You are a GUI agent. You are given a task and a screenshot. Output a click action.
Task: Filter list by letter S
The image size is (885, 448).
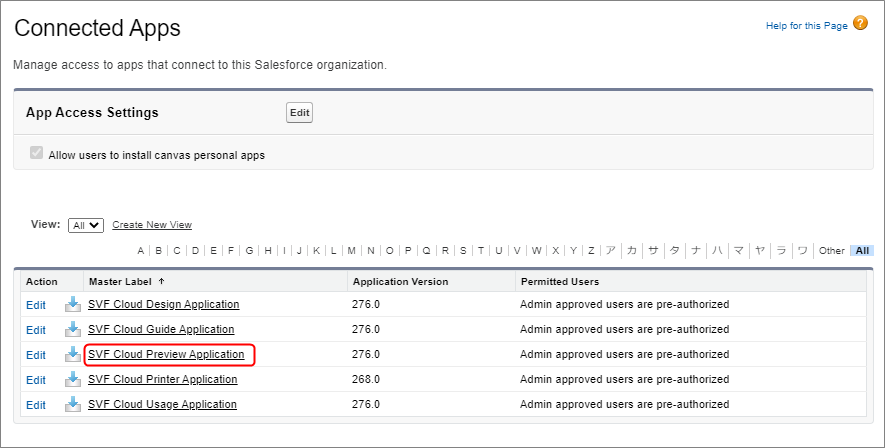tap(463, 251)
